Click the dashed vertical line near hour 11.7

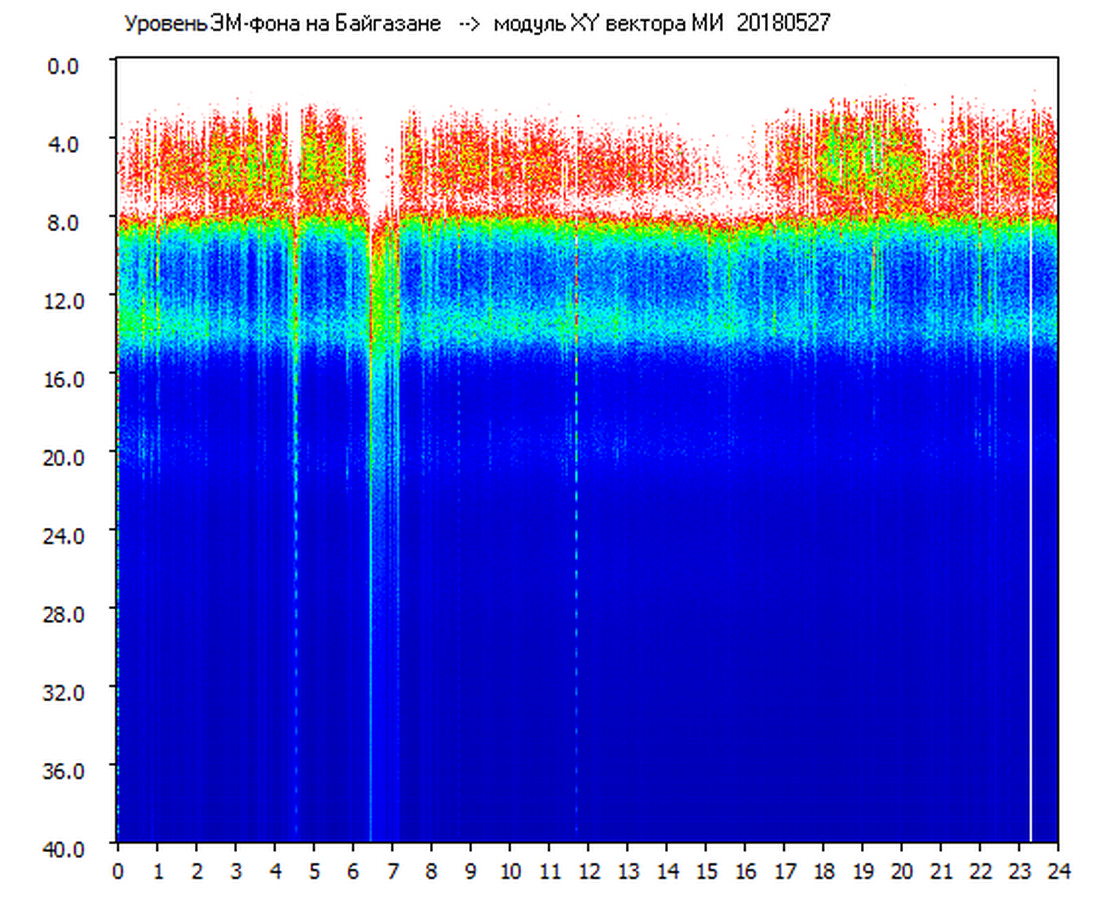576,600
